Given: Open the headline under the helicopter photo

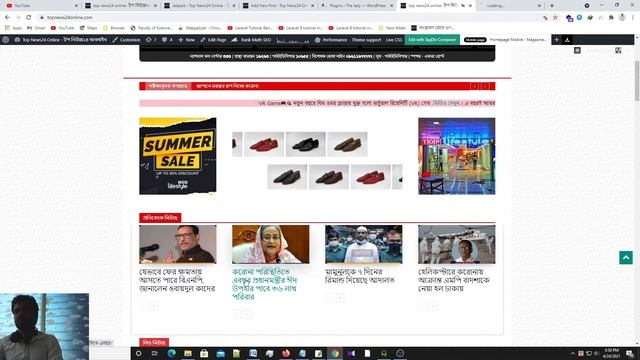Looking at the screenshot, I should pyautogui.click(x=453, y=280).
